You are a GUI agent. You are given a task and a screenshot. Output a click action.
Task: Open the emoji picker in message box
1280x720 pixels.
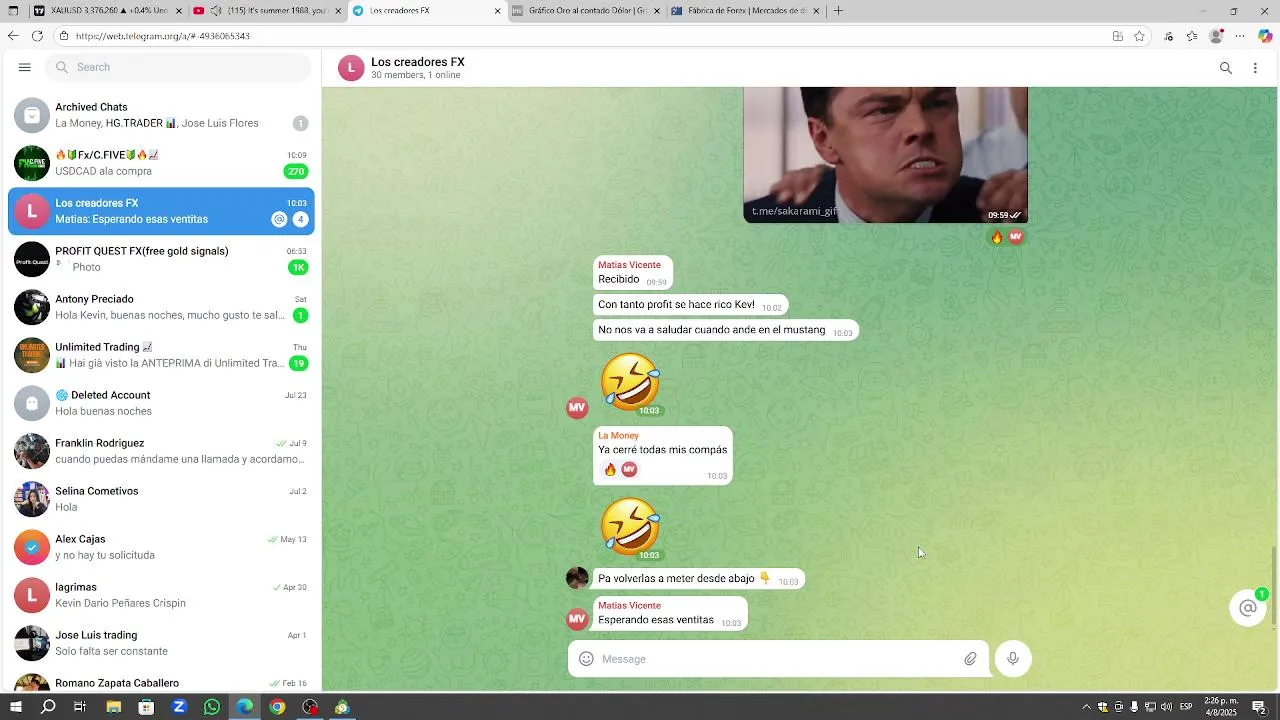coord(586,659)
